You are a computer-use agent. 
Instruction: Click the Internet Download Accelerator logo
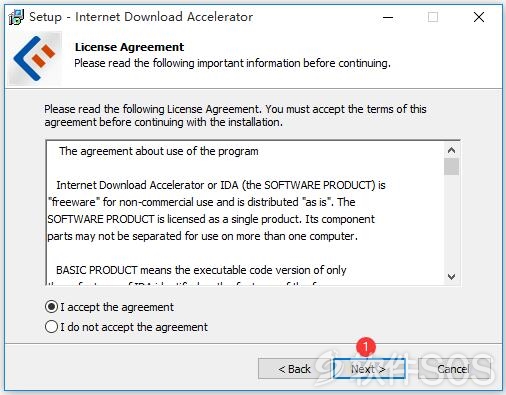coord(35,58)
